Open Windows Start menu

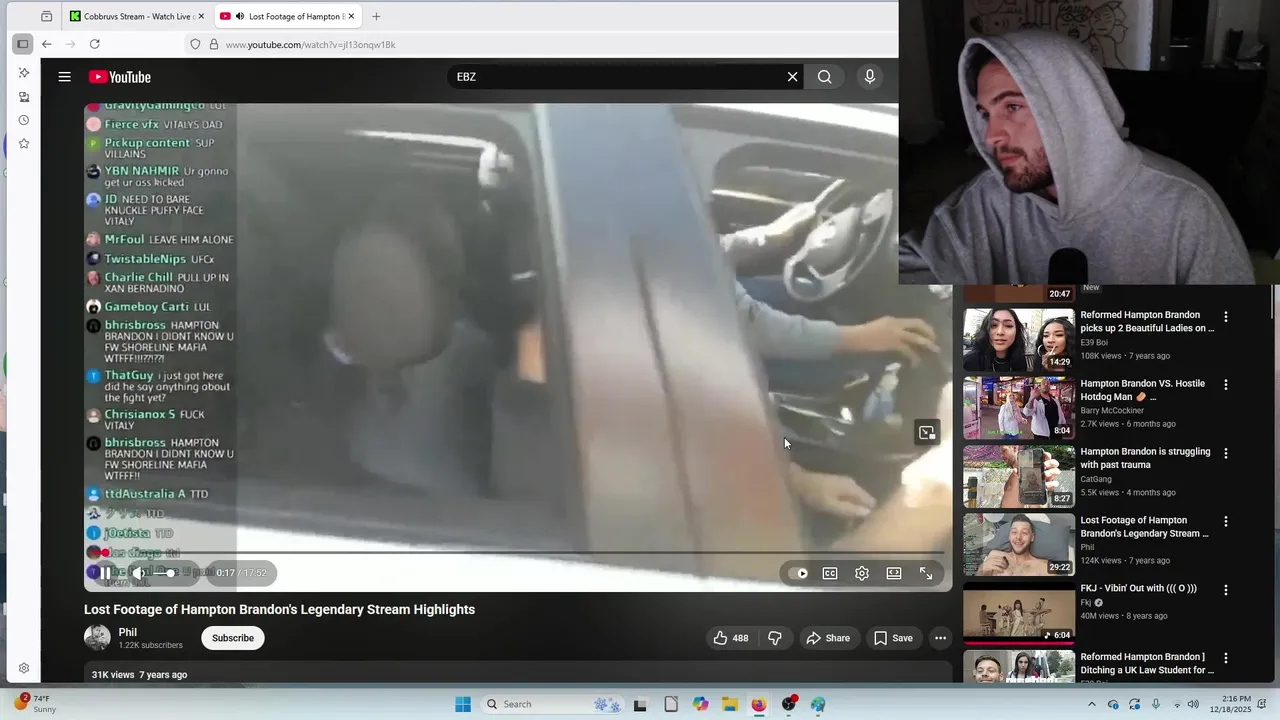pos(463,704)
